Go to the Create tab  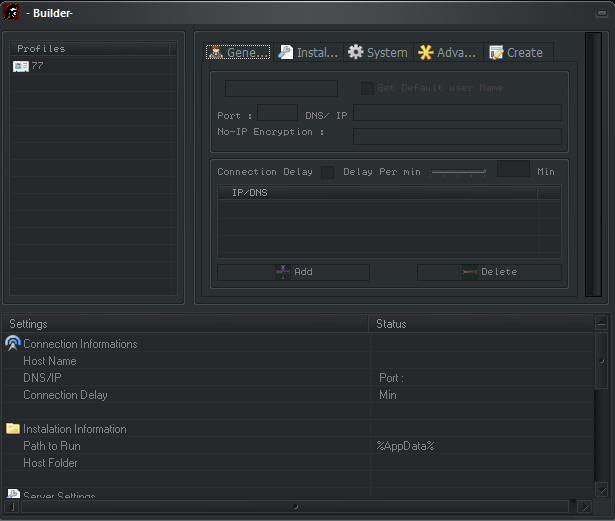pos(519,52)
